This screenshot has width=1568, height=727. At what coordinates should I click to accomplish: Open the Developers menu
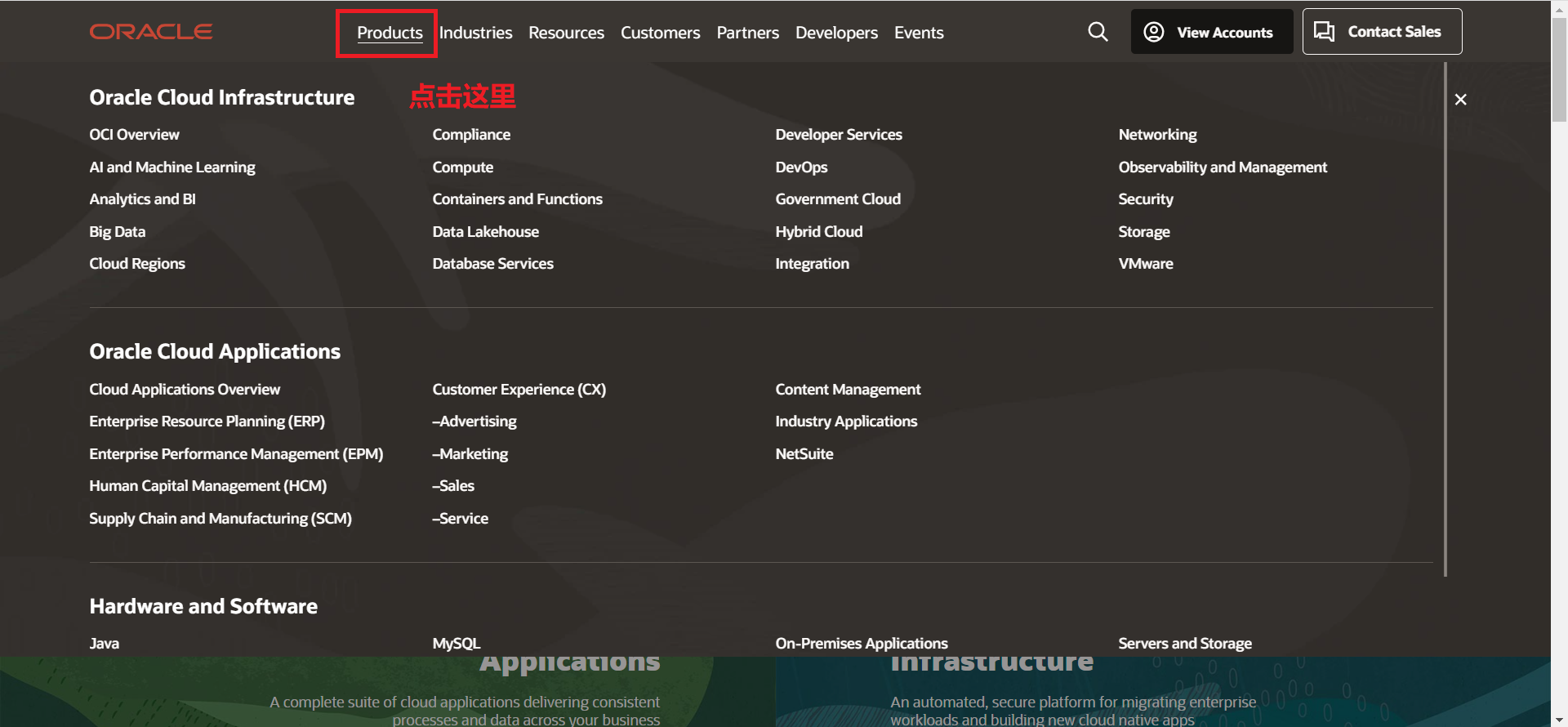[837, 33]
